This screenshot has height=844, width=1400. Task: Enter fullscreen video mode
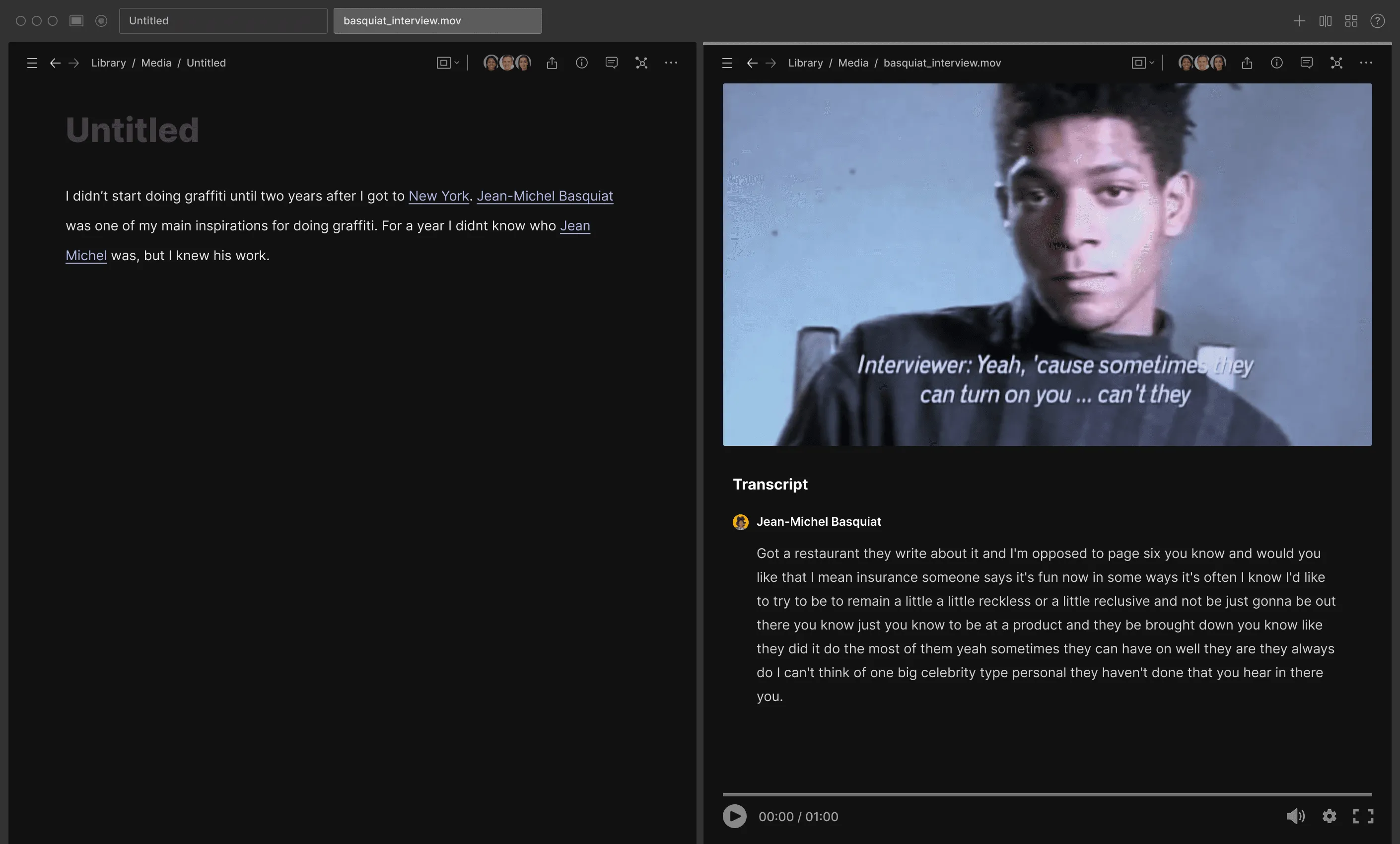(x=1362, y=817)
